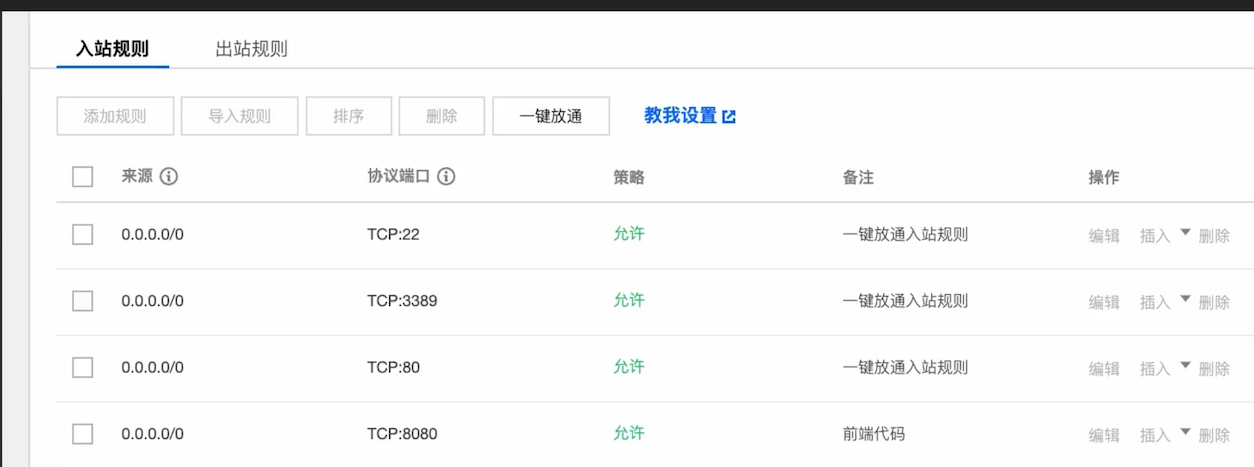1254x467 pixels.
Task: Click the 导入规则 button
Action: [x=239, y=116]
